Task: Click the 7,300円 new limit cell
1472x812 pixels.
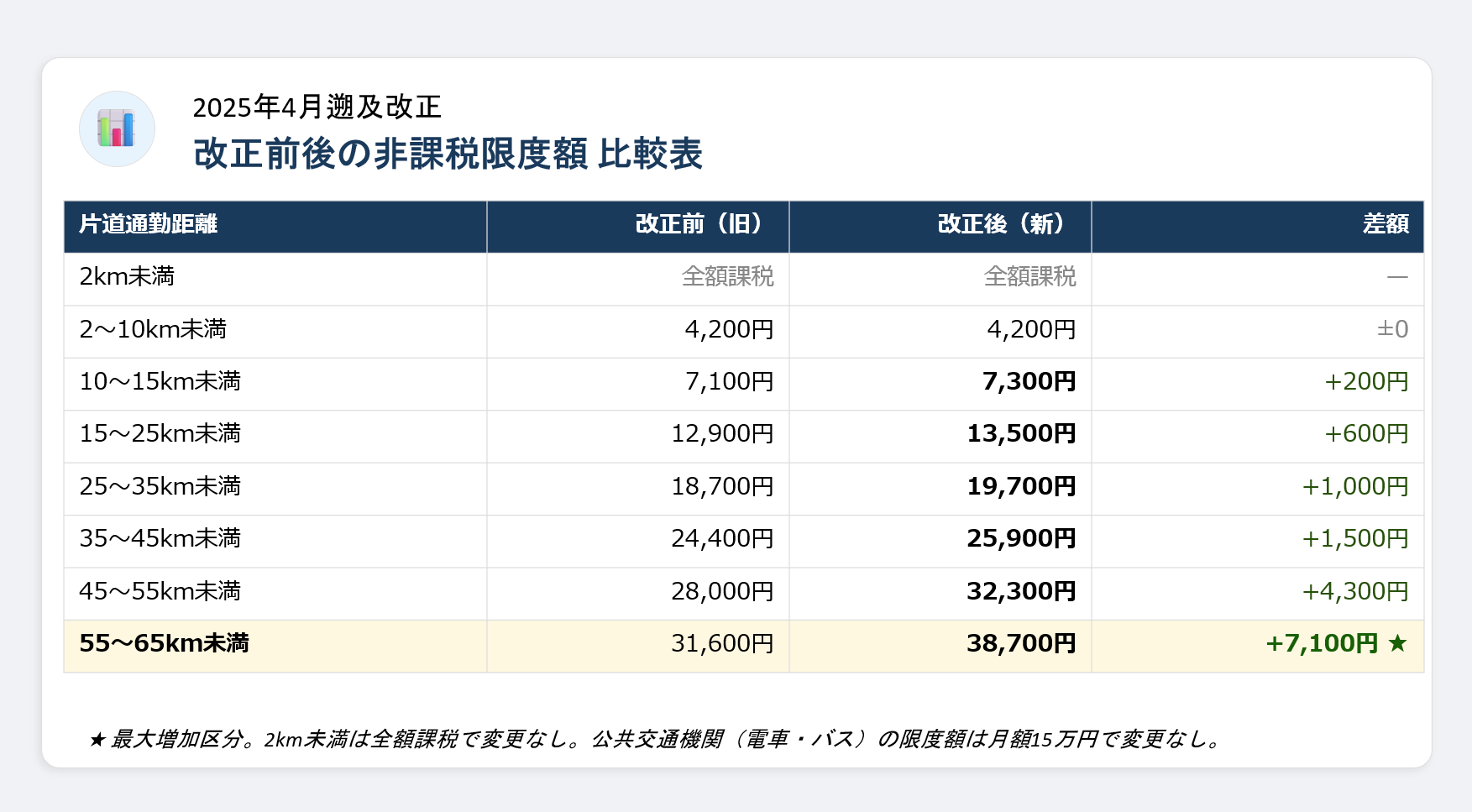Action: pos(1029,382)
